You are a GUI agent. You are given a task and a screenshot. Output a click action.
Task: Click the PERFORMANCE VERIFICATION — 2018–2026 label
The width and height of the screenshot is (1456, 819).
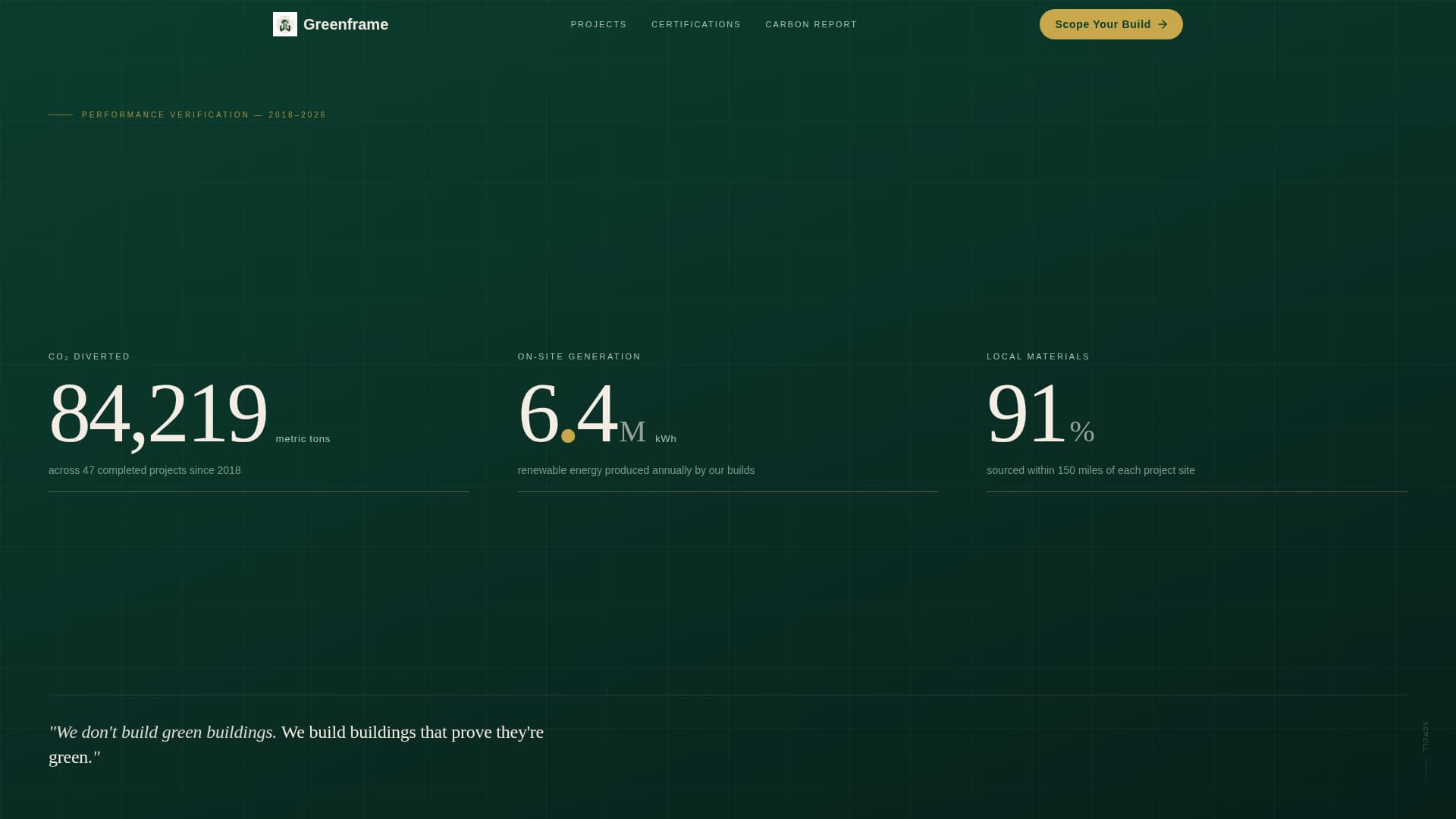[x=203, y=115]
